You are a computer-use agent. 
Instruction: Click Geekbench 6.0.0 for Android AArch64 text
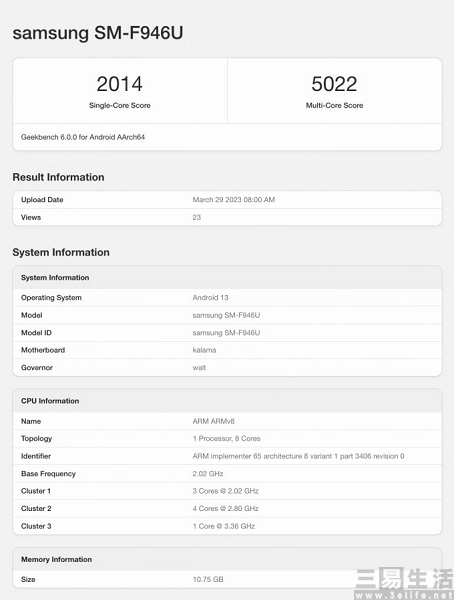pos(83,137)
